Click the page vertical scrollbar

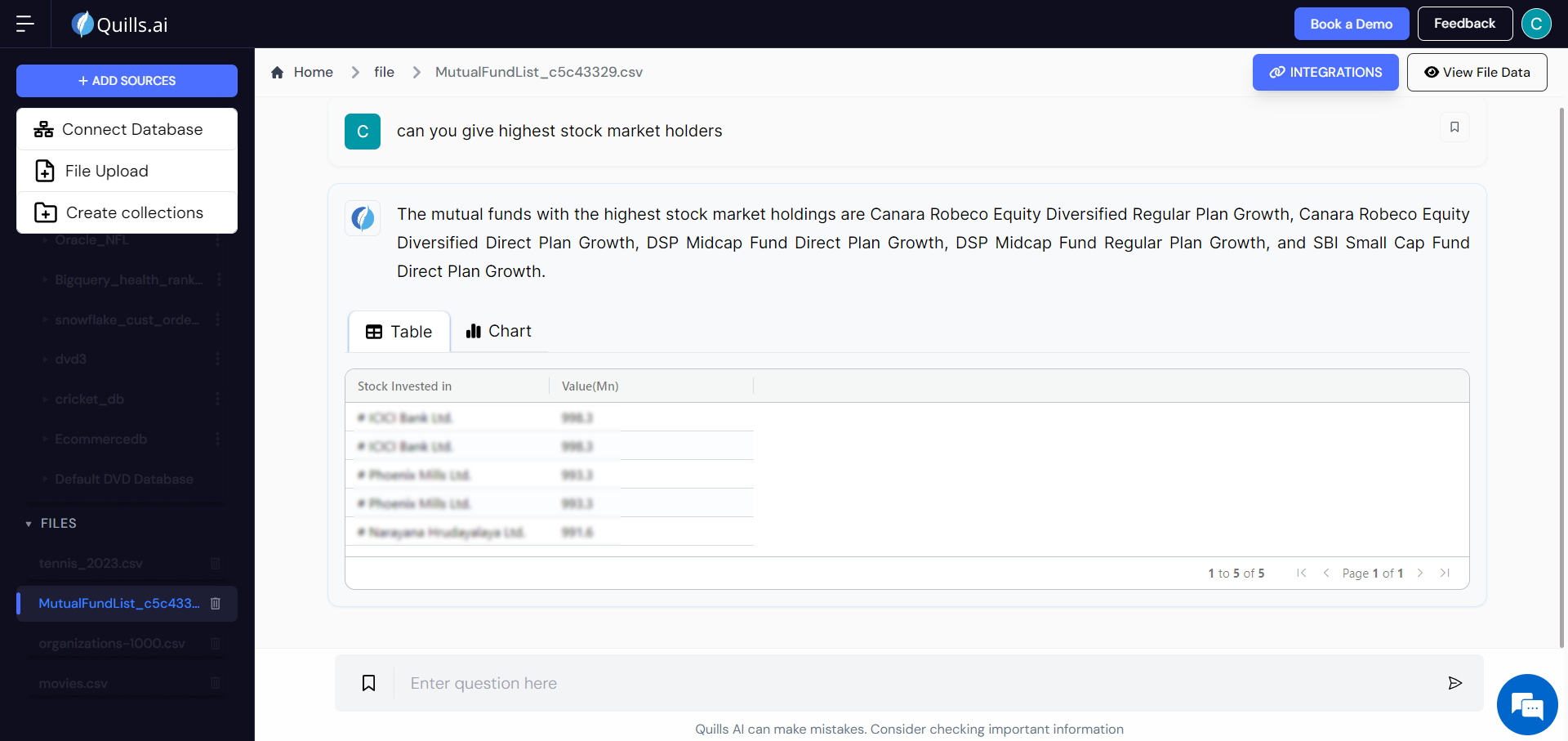pyautogui.click(x=1561, y=376)
